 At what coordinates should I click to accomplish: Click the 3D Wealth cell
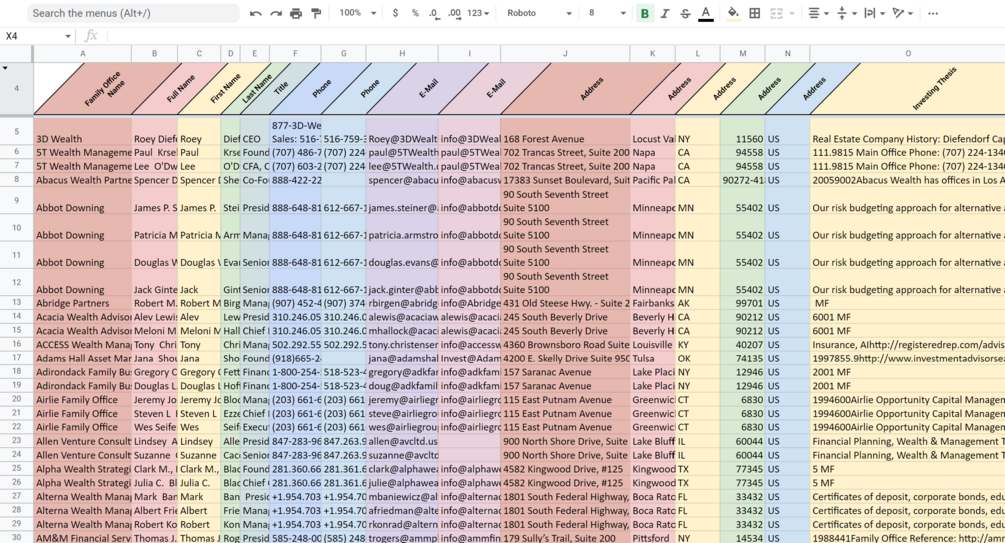point(83,131)
